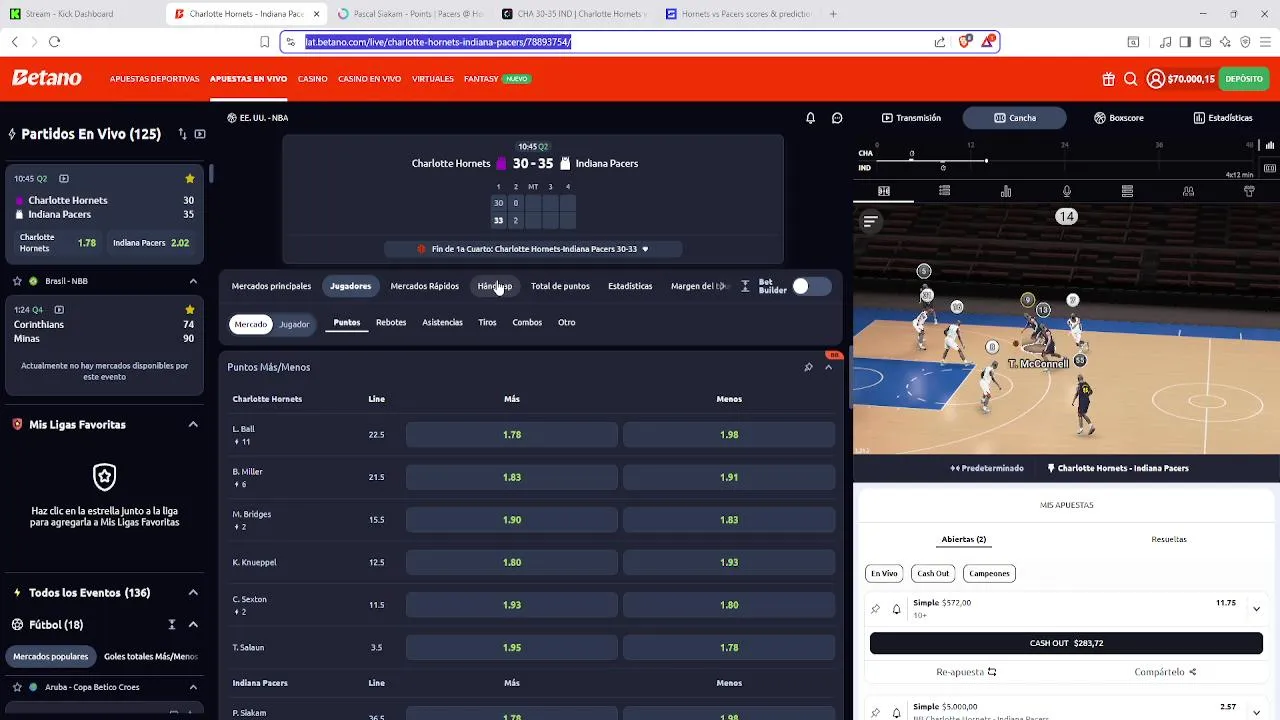The image size is (1280, 720).
Task: Open the search magnifier in Betano header
Action: (x=1130, y=79)
